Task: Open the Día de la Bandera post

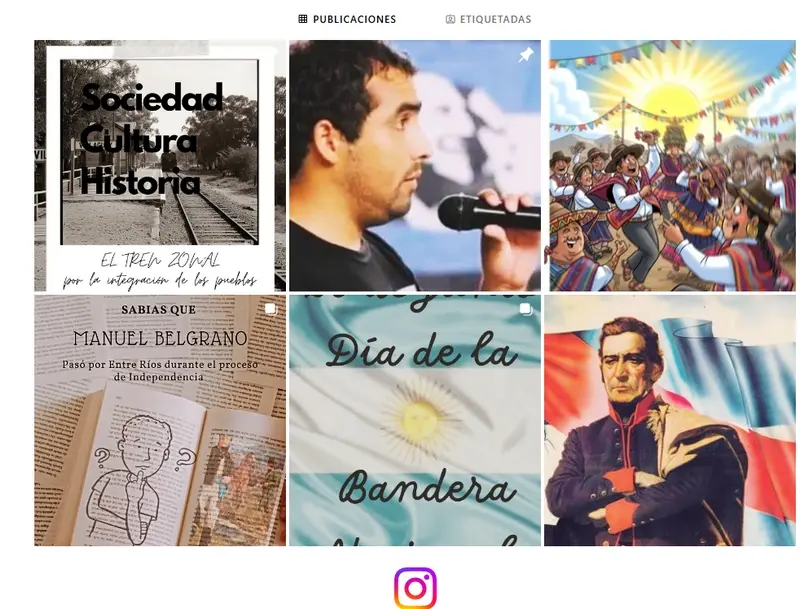Action: (x=415, y=420)
